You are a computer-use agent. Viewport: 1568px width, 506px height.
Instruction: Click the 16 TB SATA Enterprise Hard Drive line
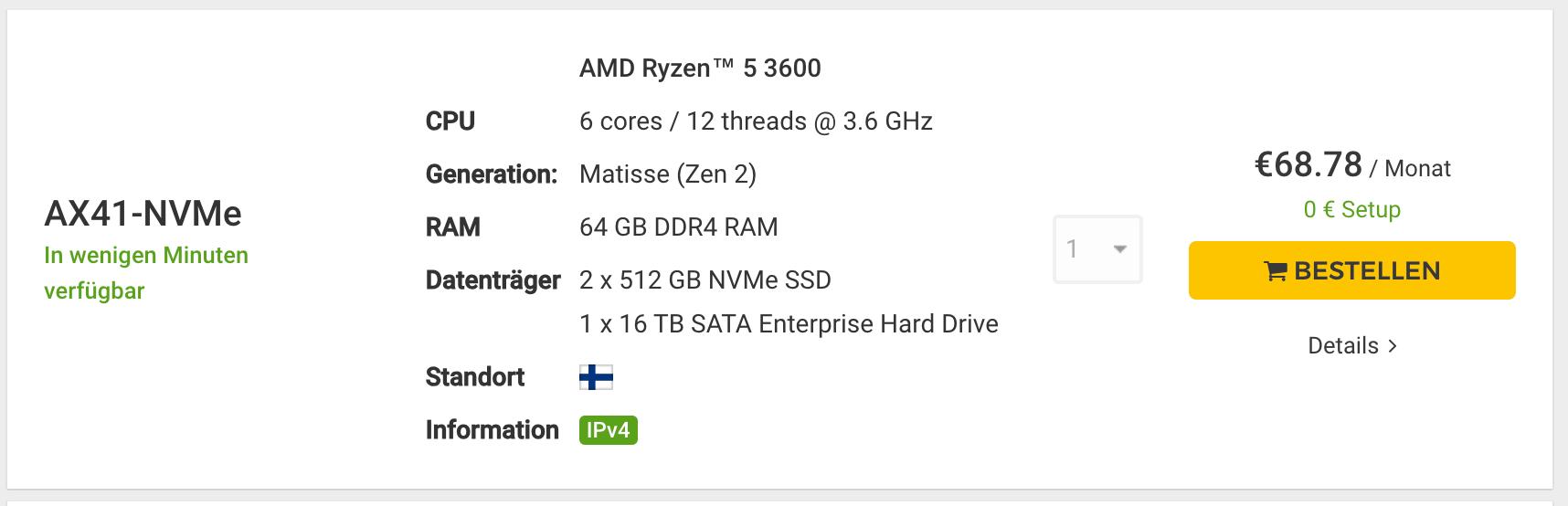point(789,323)
